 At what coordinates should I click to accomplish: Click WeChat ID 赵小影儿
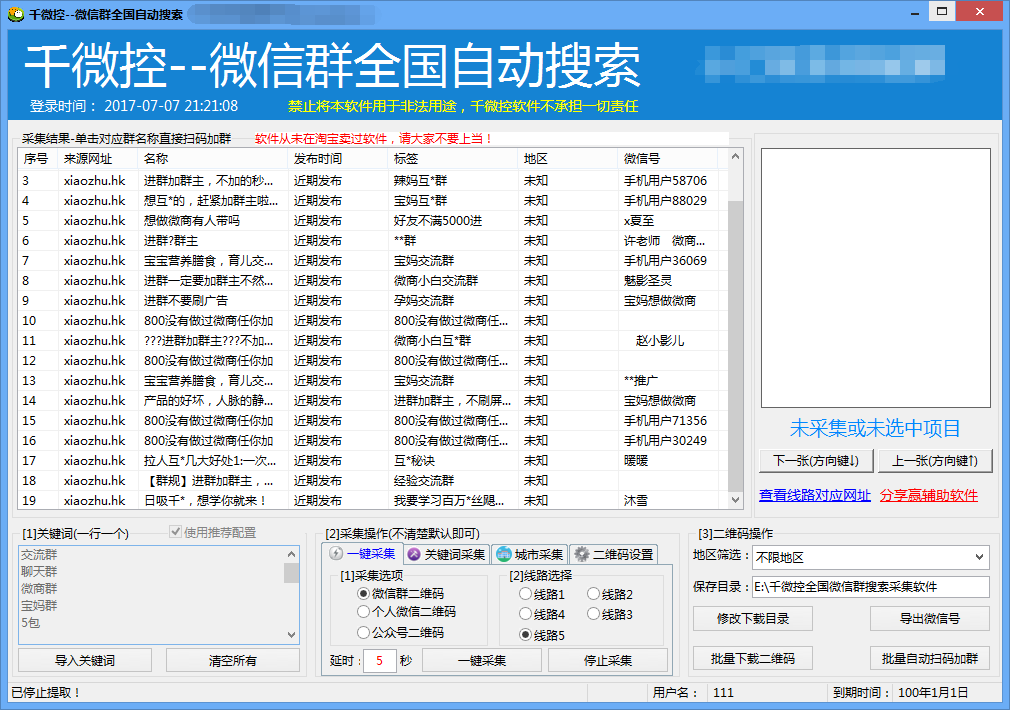tap(660, 340)
